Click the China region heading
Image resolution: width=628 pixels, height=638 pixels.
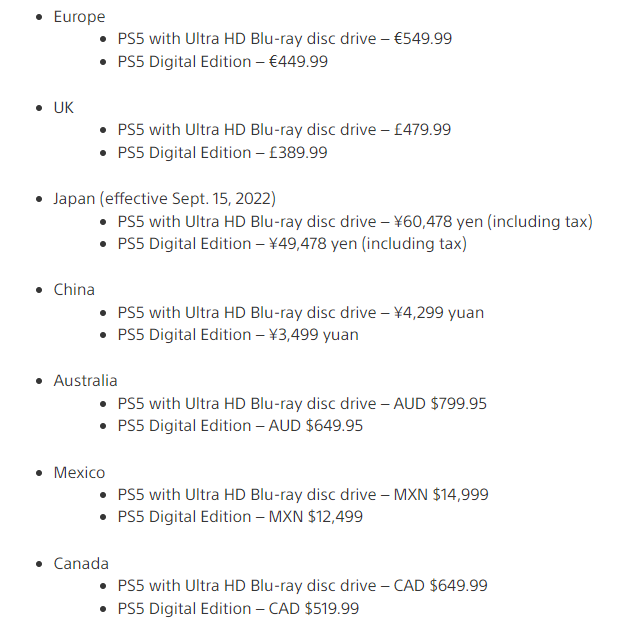[74, 290]
